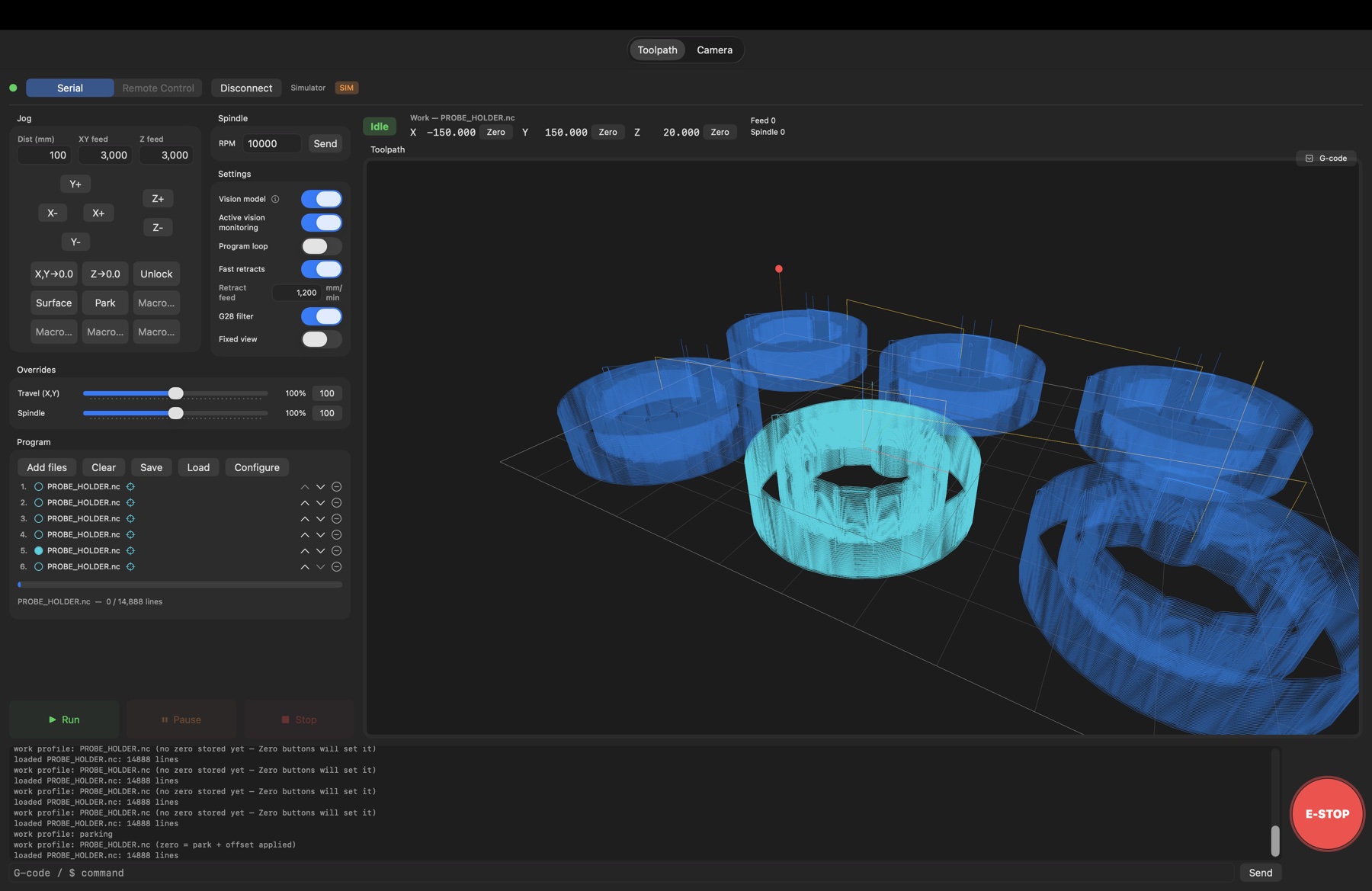Select the radio circle for program 3

pos(38,518)
